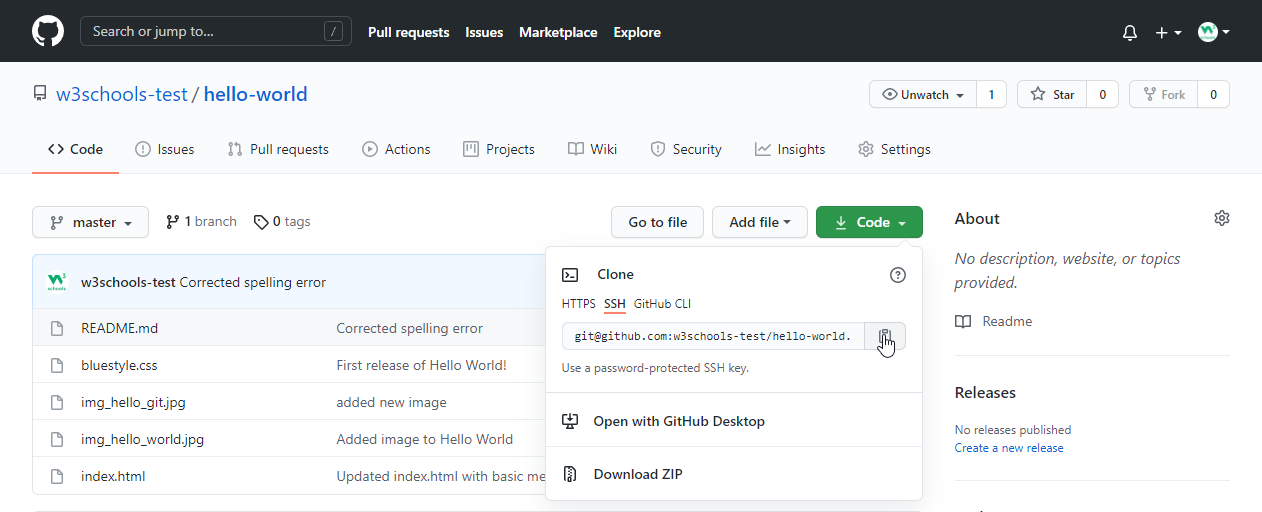Open the Settings repository tab
Screen dimensions: 1262x512
coord(894,149)
